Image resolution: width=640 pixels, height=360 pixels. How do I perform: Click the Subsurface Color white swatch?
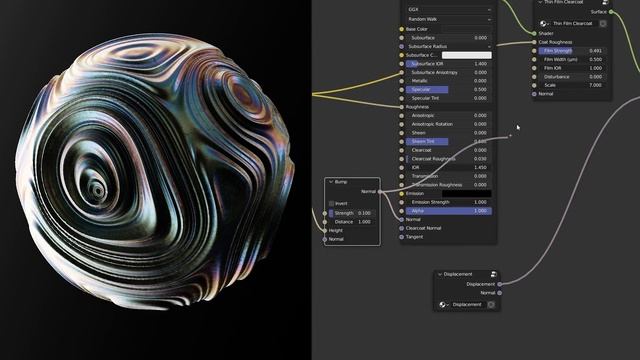coord(467,55)
